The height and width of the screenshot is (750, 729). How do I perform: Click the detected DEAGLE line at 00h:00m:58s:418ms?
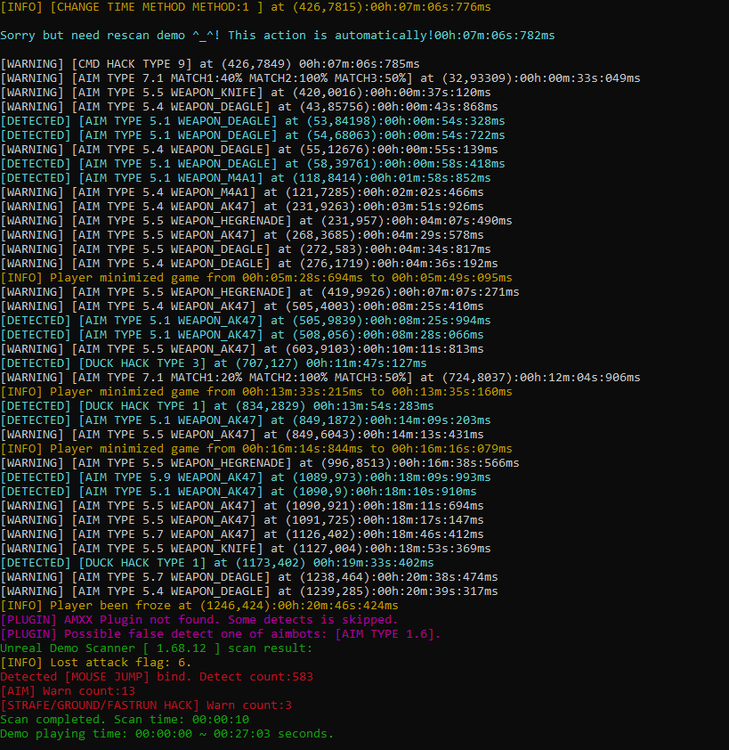click(x=253, y=164)
